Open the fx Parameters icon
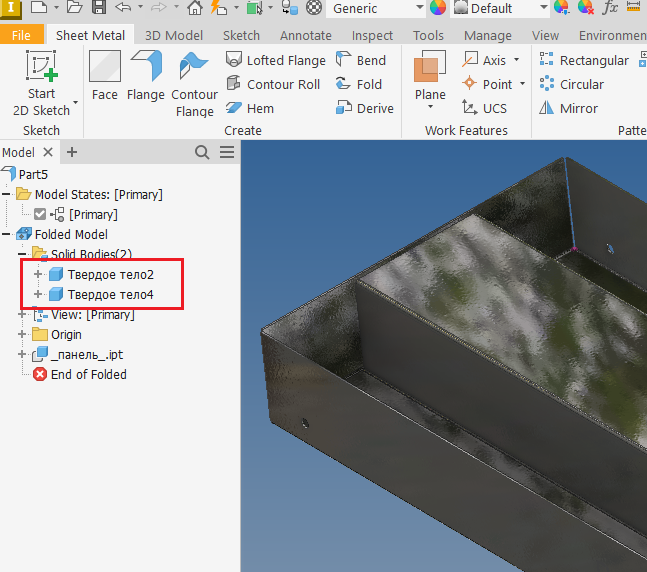 pyautogui.click(x=609, y=7)
